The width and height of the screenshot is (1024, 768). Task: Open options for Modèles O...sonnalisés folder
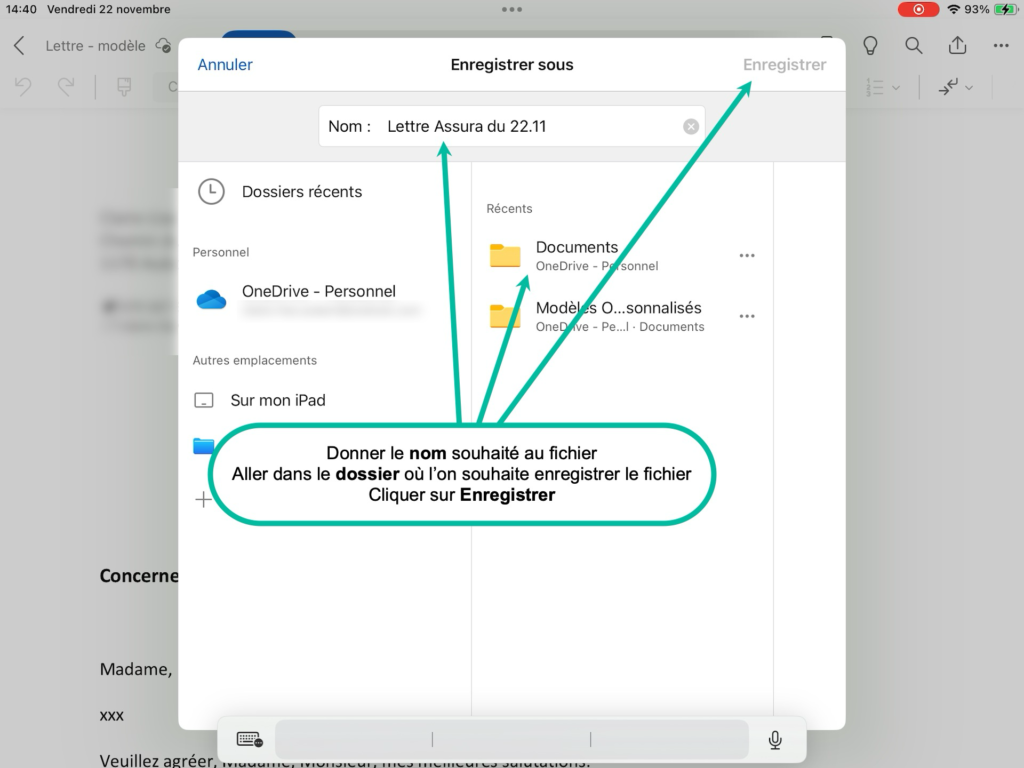[x=747, y=317]
